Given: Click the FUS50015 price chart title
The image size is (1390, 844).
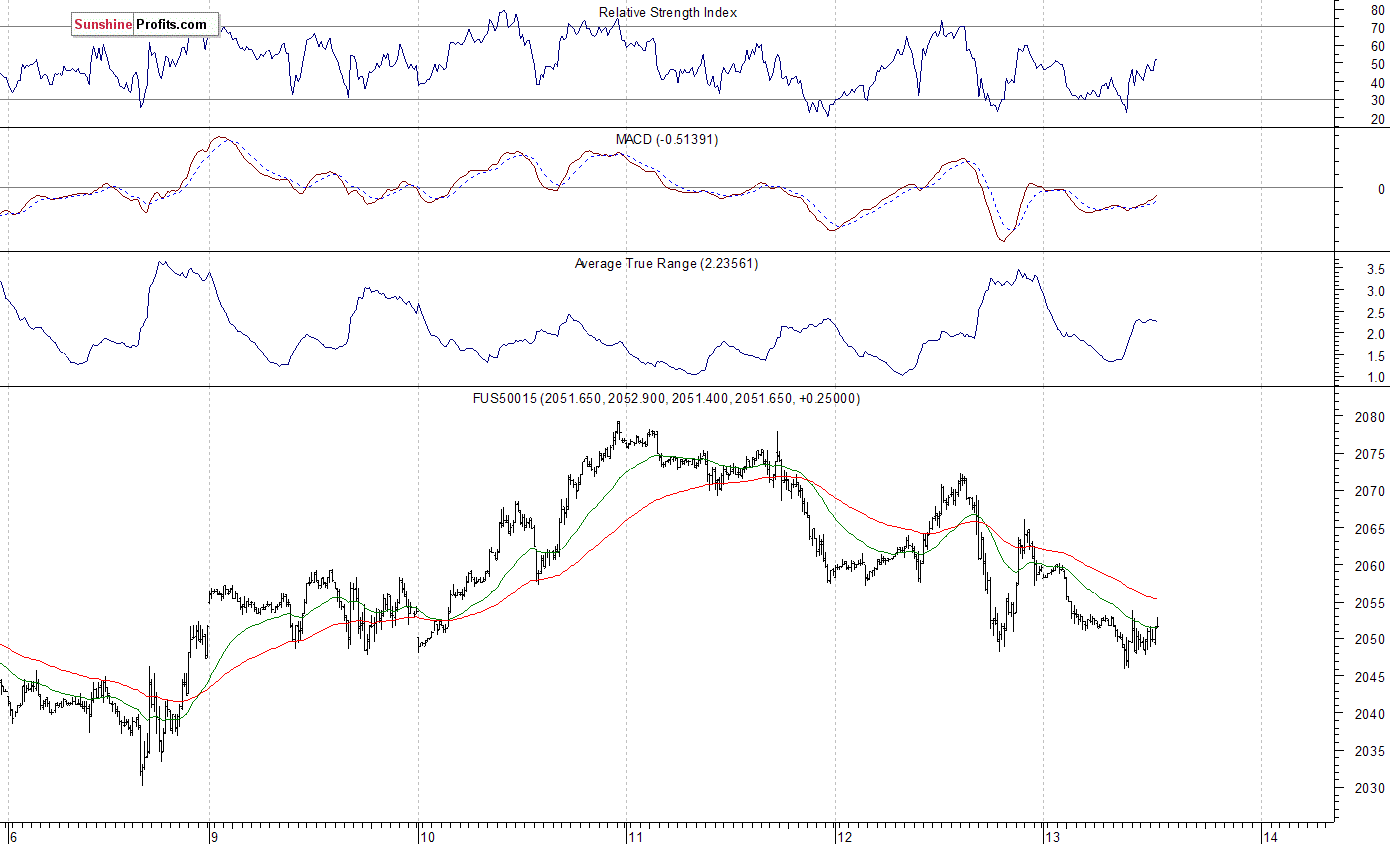Looking at the screenshot, I should (x=667, y=398).
